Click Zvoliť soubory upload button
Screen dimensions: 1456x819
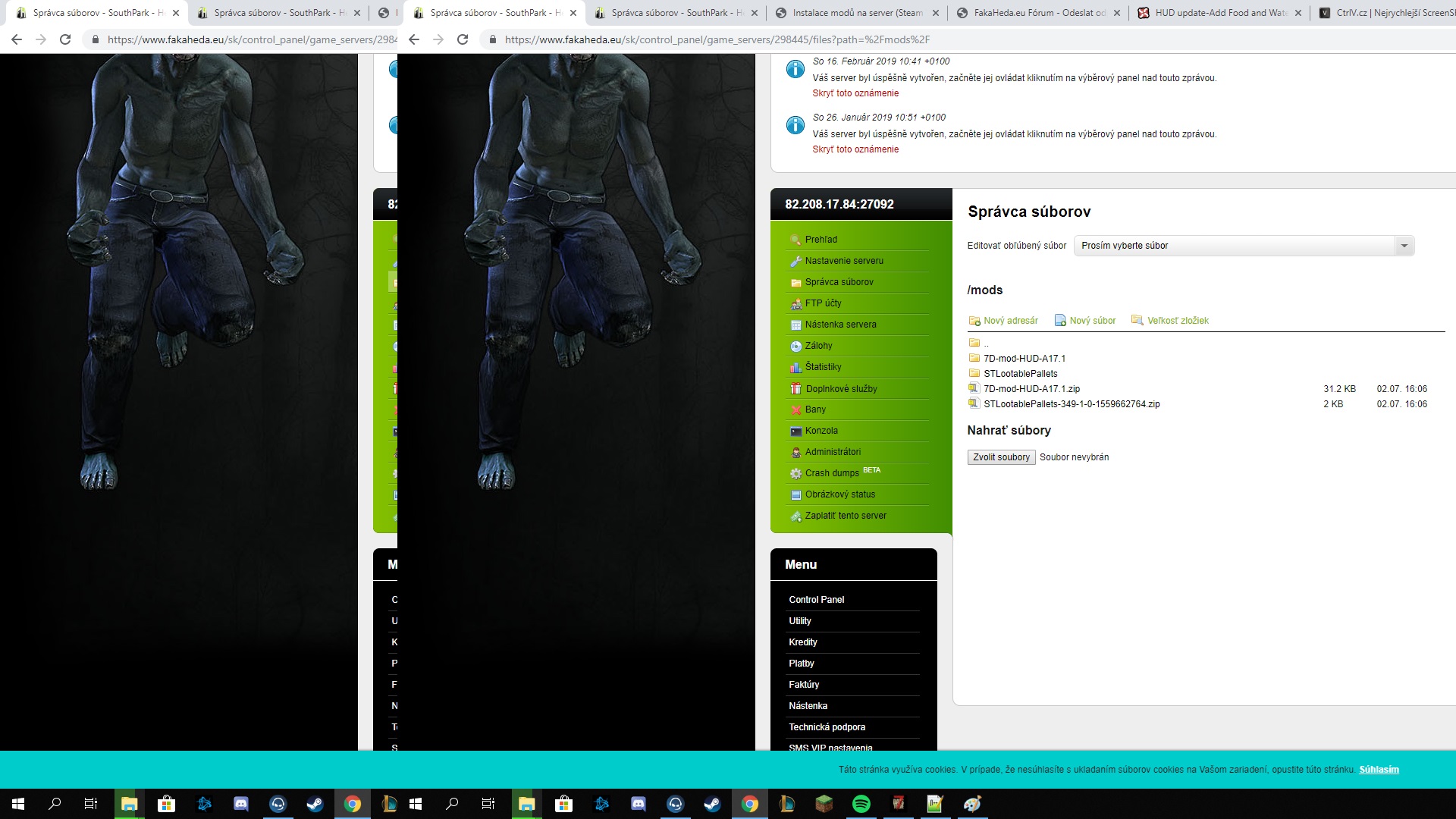[1001, 457]
